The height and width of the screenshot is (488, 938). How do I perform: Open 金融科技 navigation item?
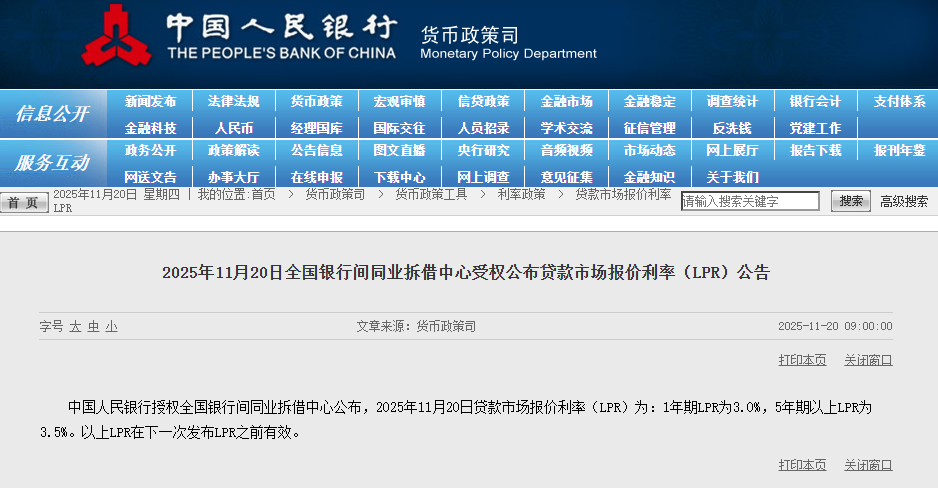(150, 128)
